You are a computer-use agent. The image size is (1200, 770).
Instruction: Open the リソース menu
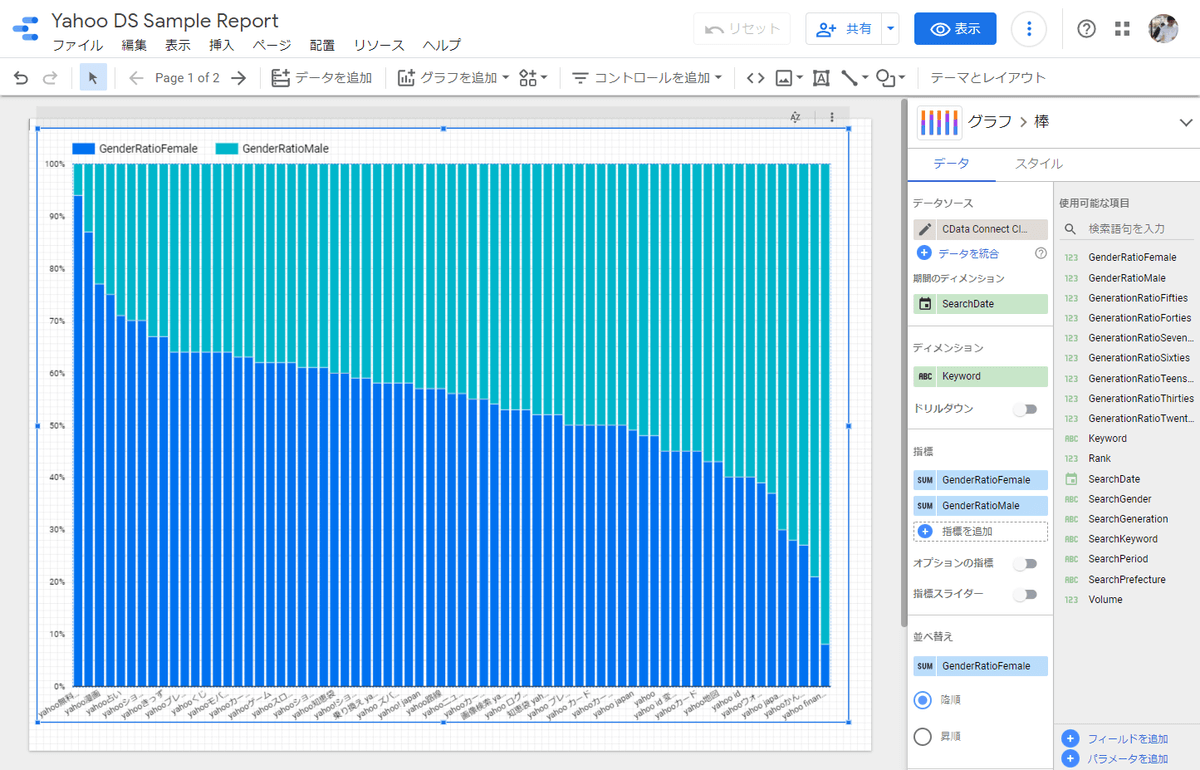(379, 45)
